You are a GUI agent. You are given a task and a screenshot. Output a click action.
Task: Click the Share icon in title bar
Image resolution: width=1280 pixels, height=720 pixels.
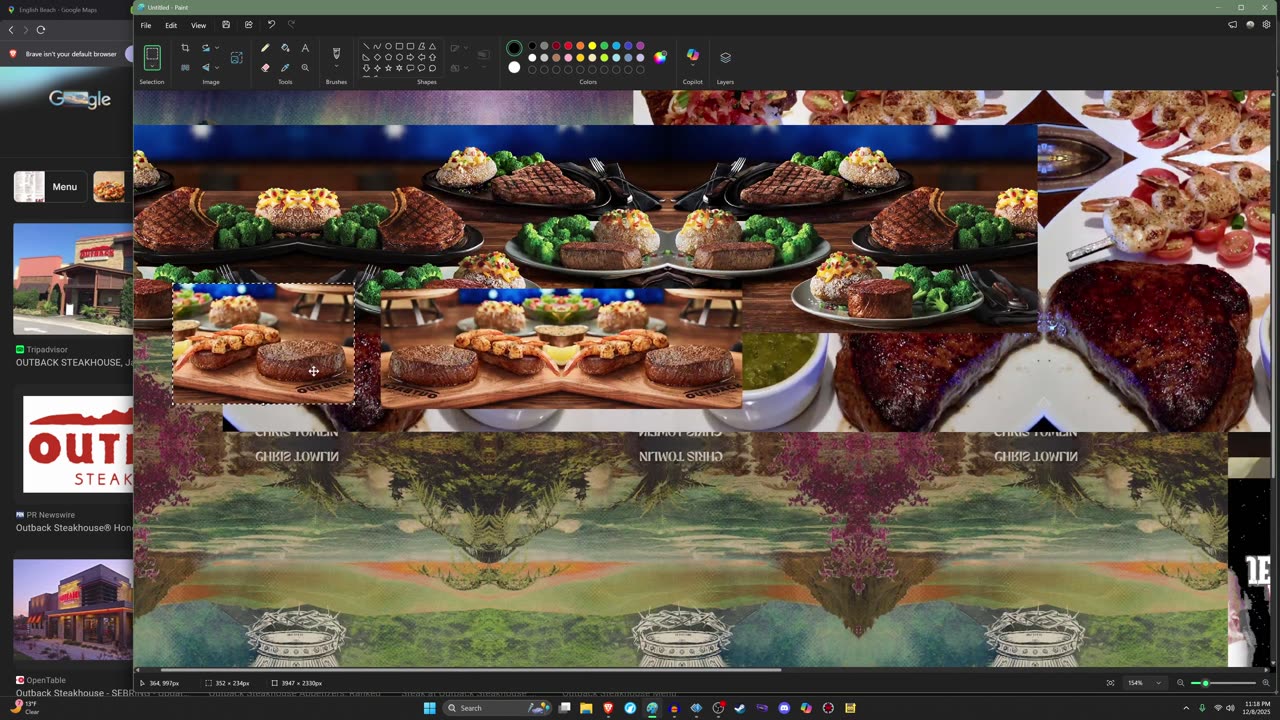coord(248,25)
